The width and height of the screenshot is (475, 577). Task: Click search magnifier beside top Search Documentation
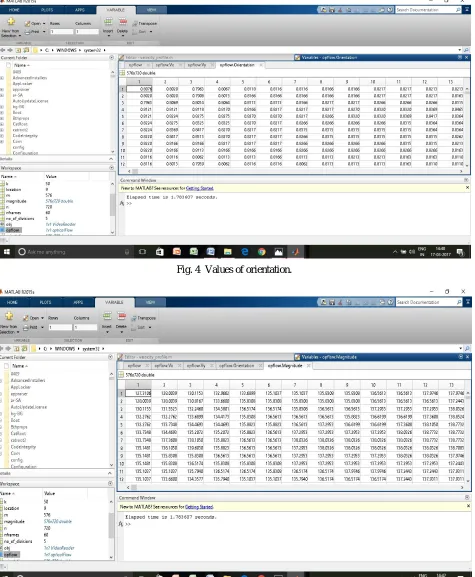coord(458,10)
